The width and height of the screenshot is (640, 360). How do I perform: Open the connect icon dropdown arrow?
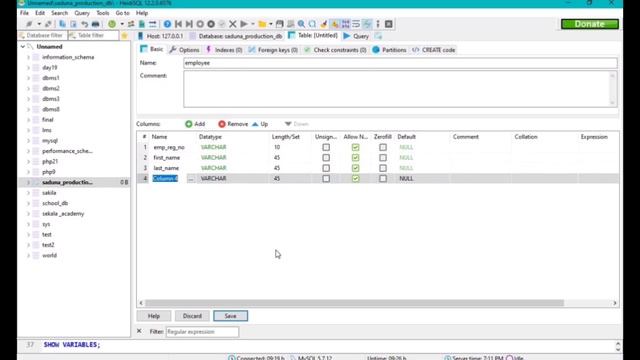pos(39,24)
